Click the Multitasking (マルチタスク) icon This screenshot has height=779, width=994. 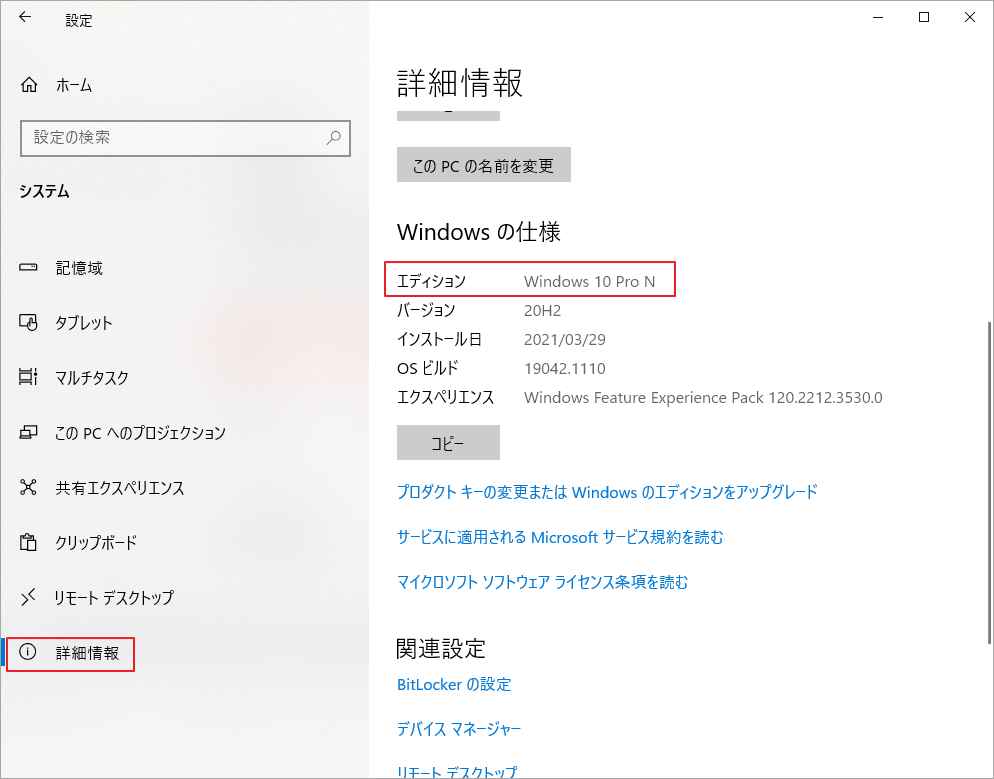(31, 377)
